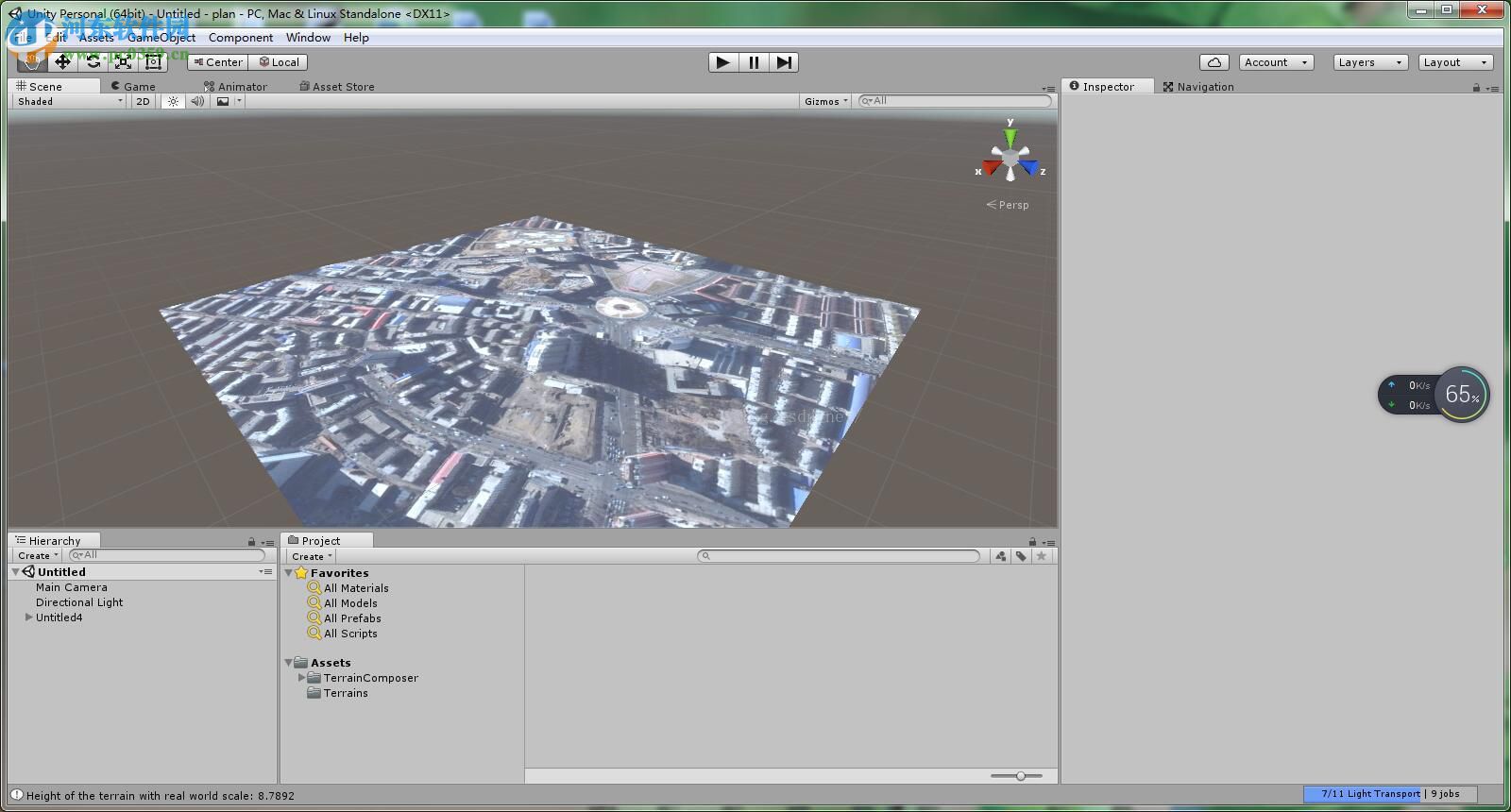
Task: Select the Move tool in toolbar
Action: coord(62,62)
